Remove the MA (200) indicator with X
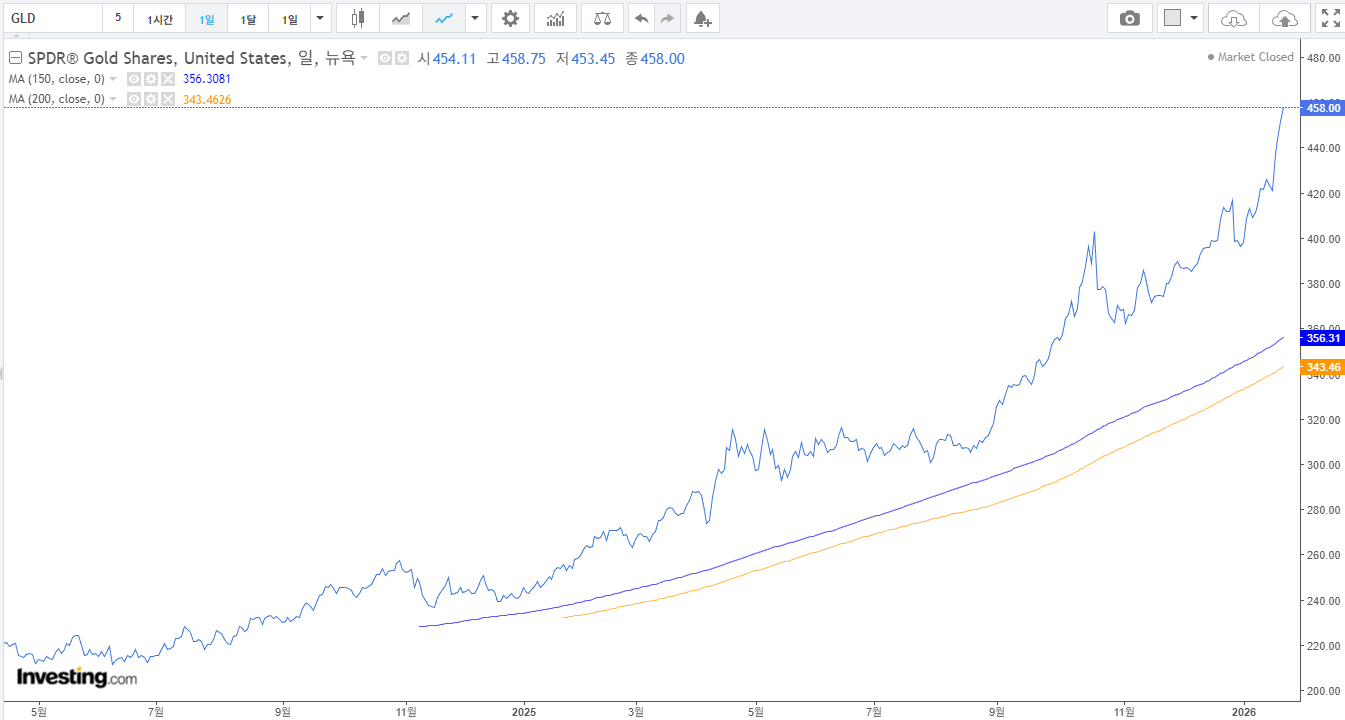Image resolution: width=1345 pixels, height=720 pixels. [167, 99]
